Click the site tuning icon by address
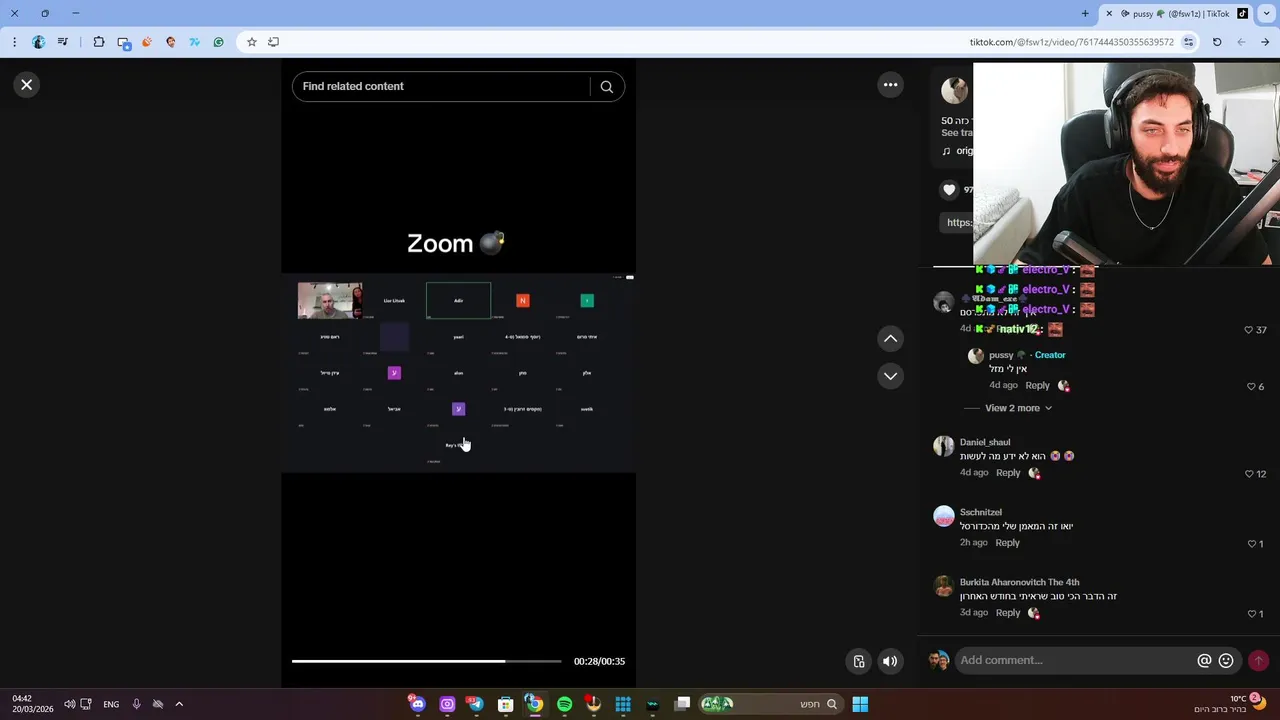This screenshot has width=1280, height=720. pyautogui.click(x=1188, y=42)
